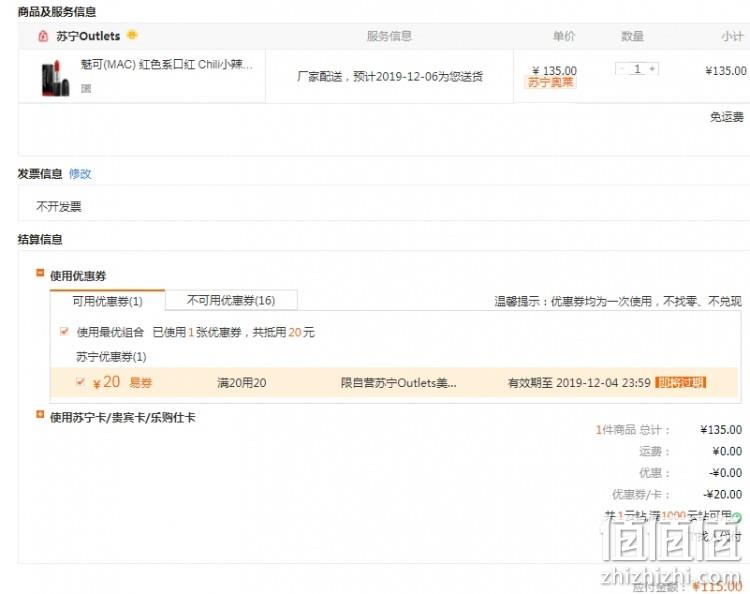Click the 即将过期 badge on the coupon
This screenshot has height=594, width=750.
681,382
